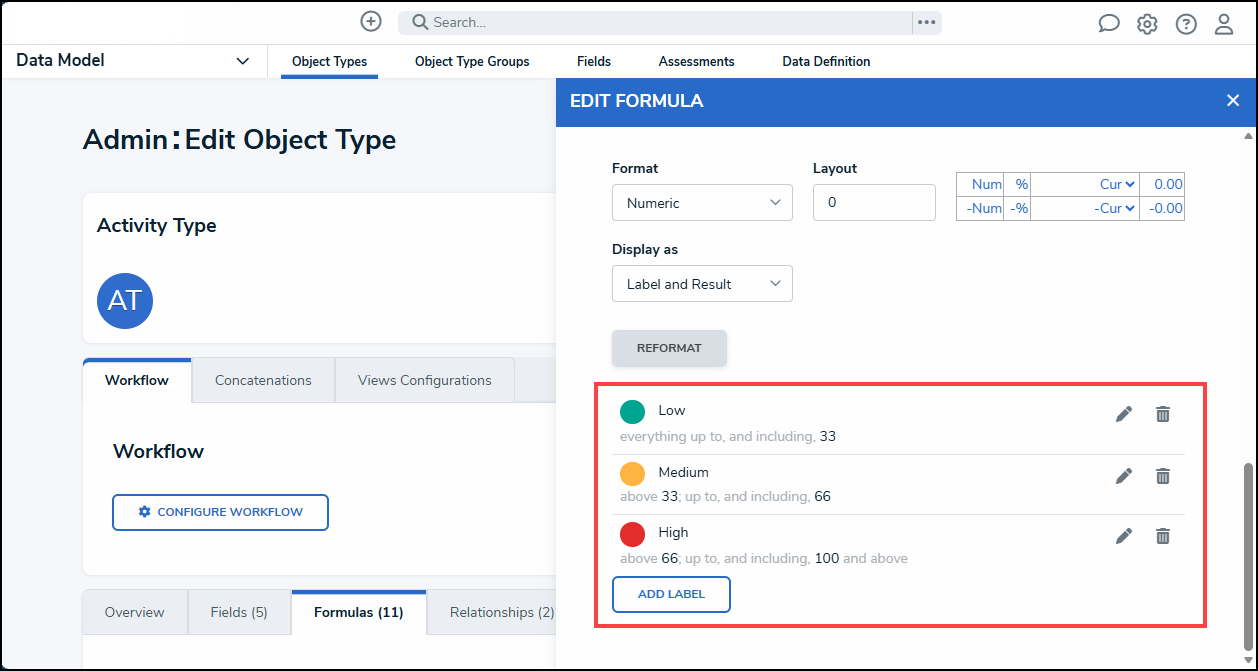Open the chat messages icon

(x=1108, y=24)
